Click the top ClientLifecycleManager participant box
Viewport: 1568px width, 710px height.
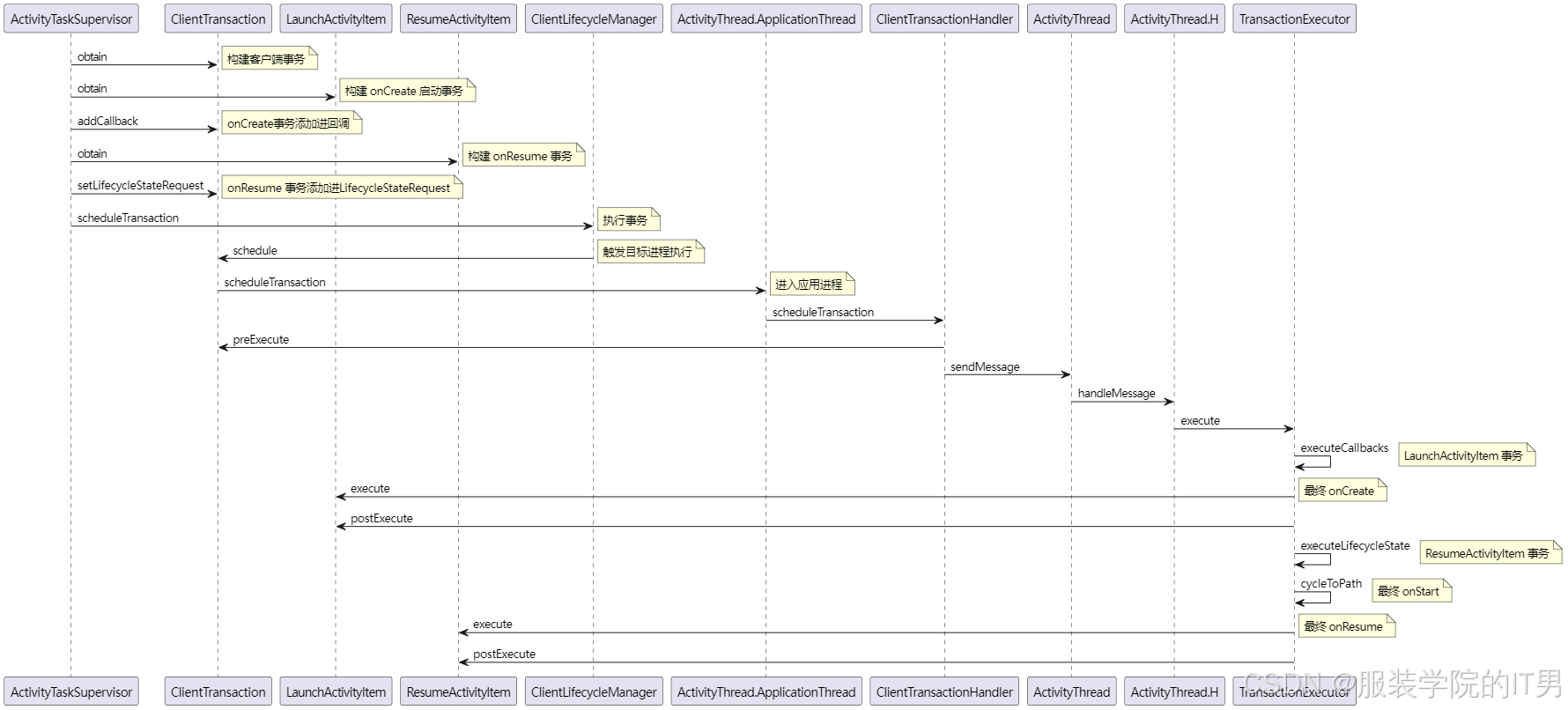(x=594, y=19)
